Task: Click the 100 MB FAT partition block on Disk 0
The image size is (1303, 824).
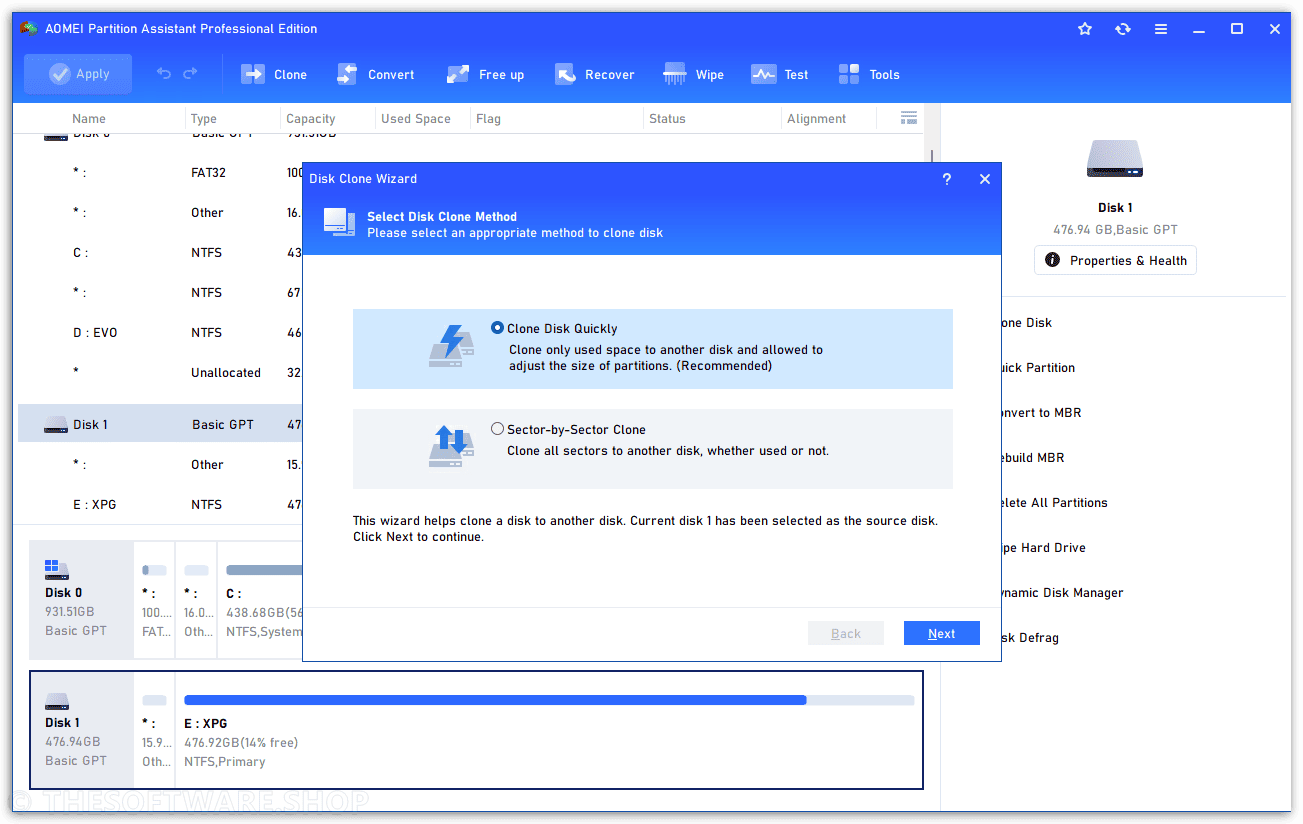Action: tap(154, 600)
